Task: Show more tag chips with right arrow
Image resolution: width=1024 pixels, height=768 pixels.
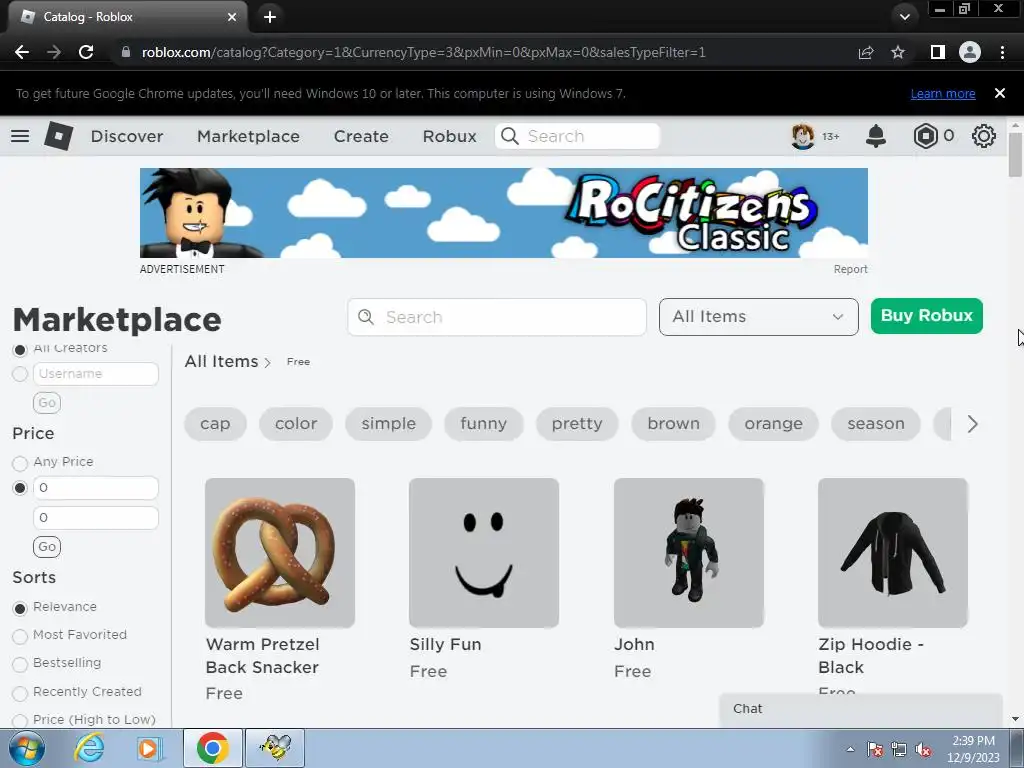Action: 972,424
